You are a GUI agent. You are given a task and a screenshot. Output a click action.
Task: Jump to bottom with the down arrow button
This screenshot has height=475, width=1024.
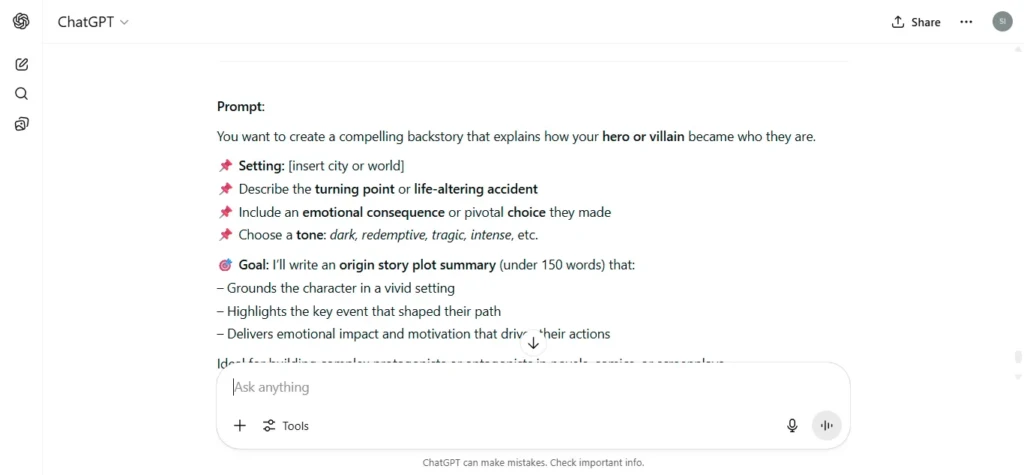533,342
